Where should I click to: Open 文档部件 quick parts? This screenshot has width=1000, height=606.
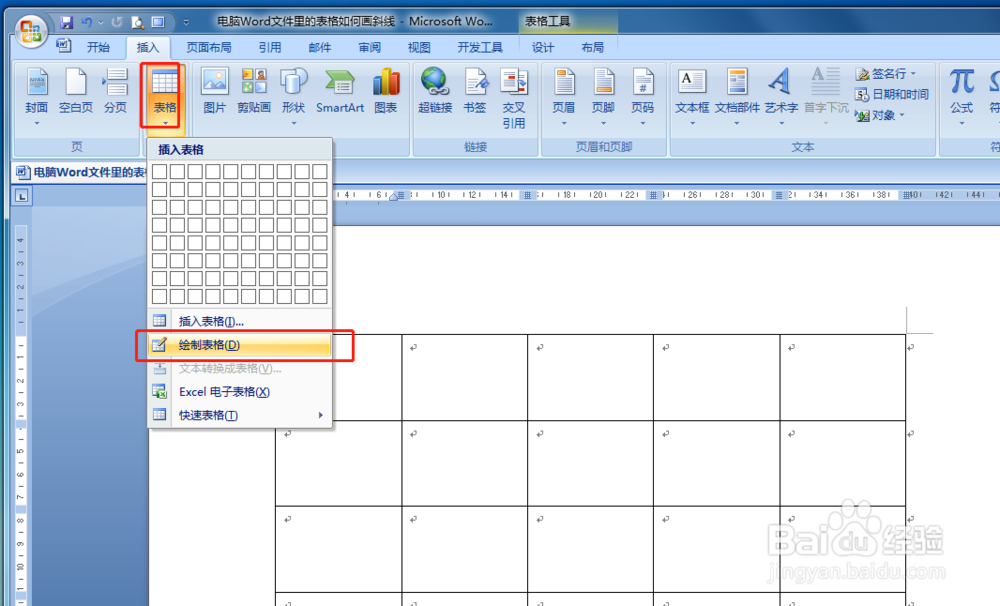point(737,96)
